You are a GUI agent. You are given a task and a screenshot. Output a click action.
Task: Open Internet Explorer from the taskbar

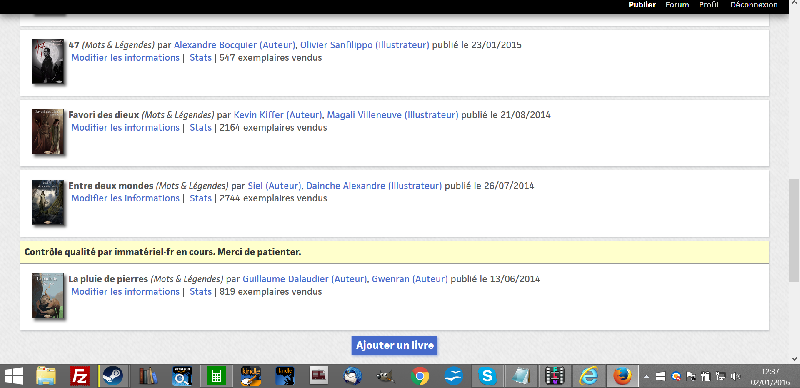point(588,377)
